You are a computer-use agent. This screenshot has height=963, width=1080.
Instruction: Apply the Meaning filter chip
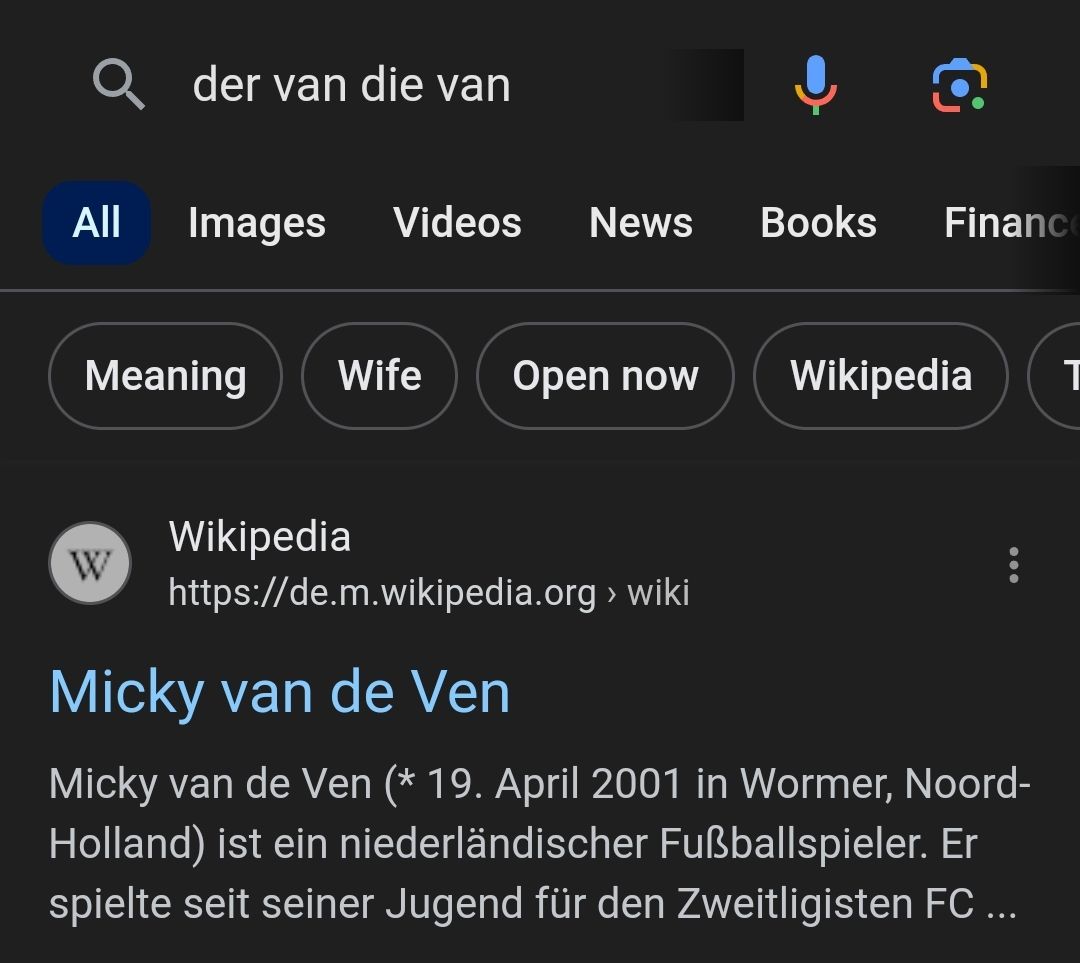coord(165,376)
